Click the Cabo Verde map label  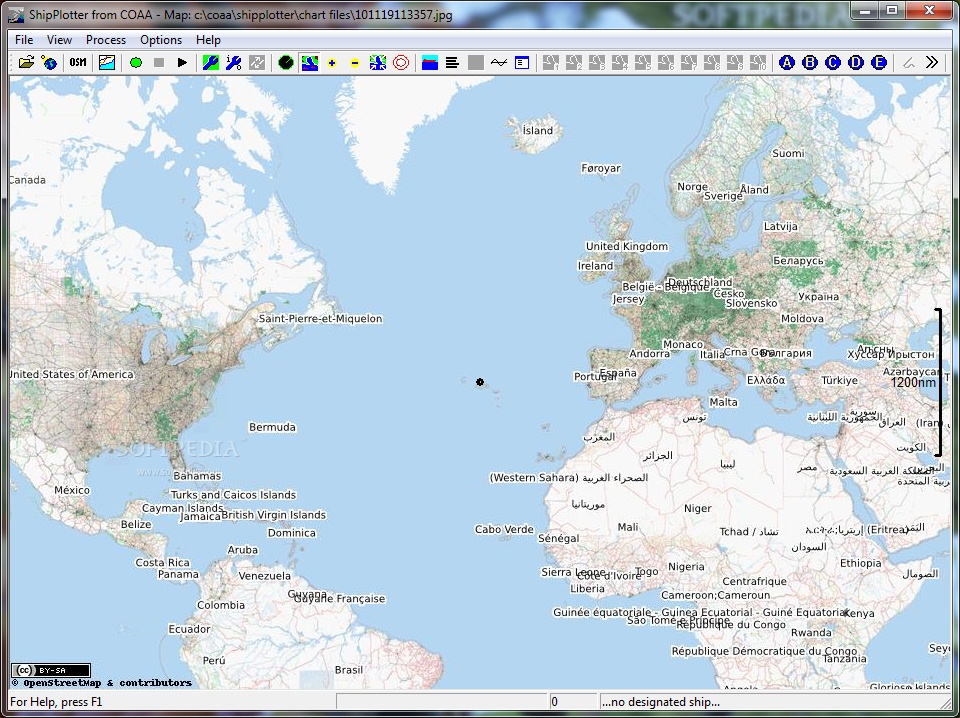pyautogui.click(x=504, y=529)
